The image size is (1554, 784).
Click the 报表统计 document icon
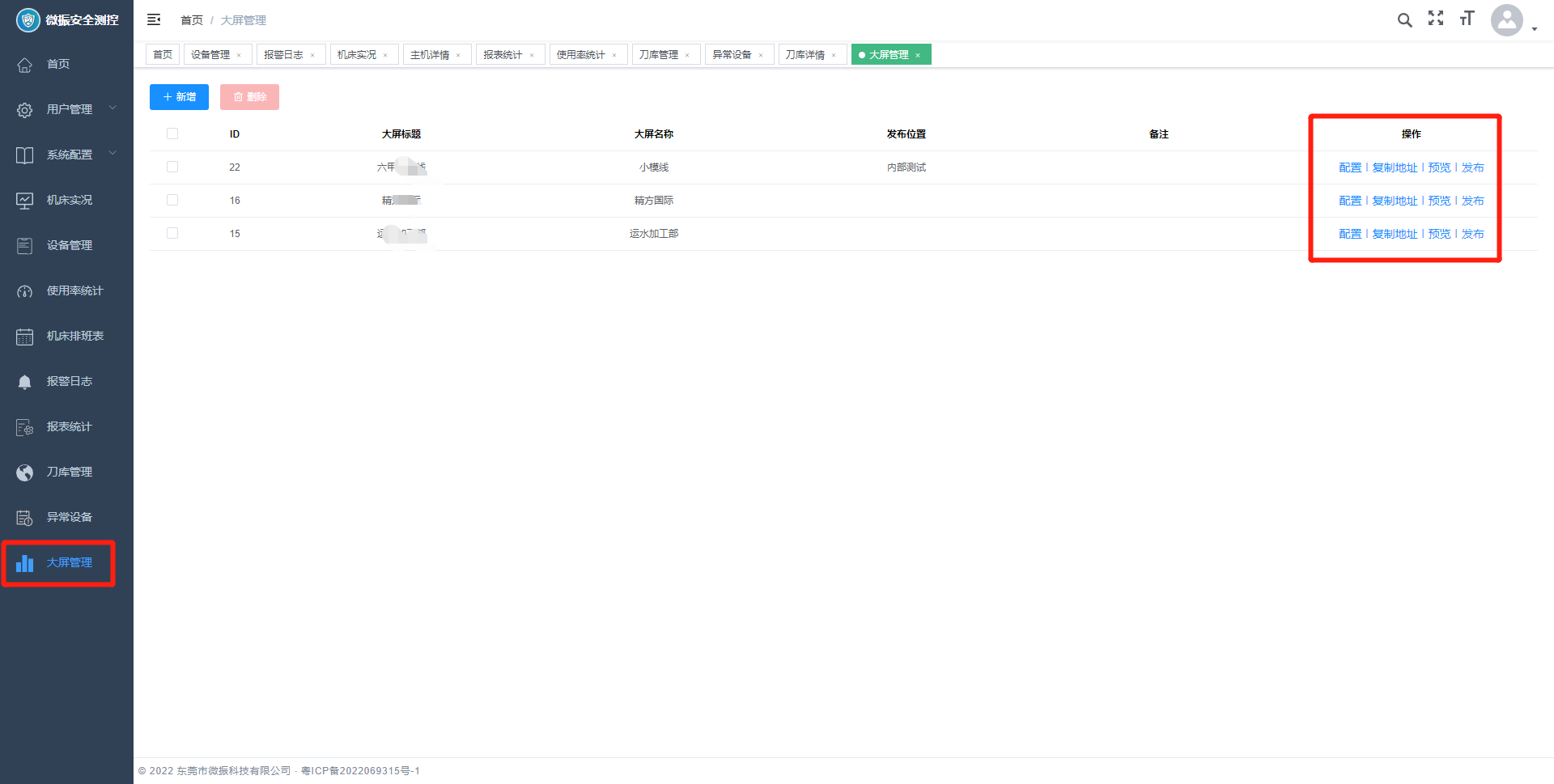[25, 427]
